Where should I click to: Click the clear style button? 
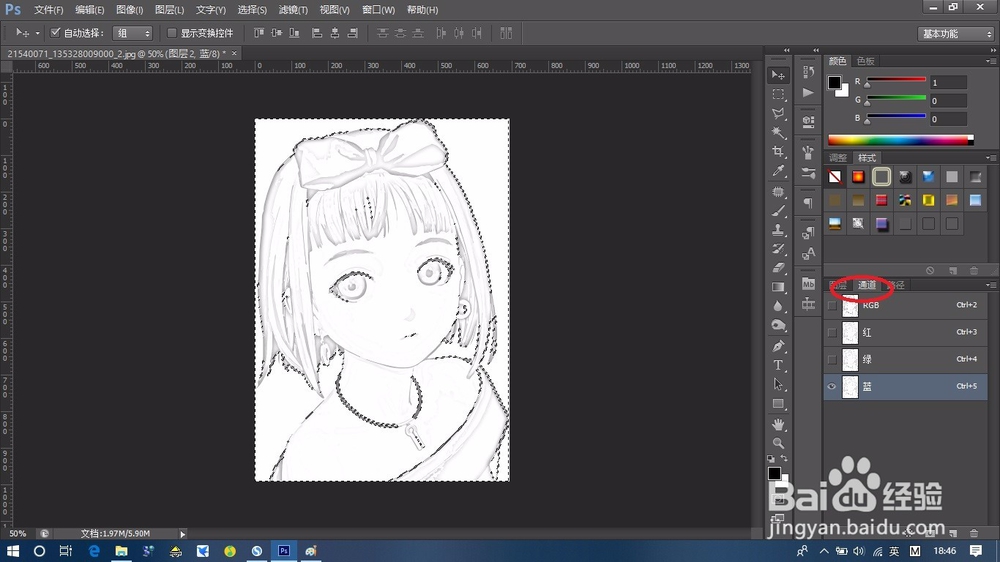930,270
